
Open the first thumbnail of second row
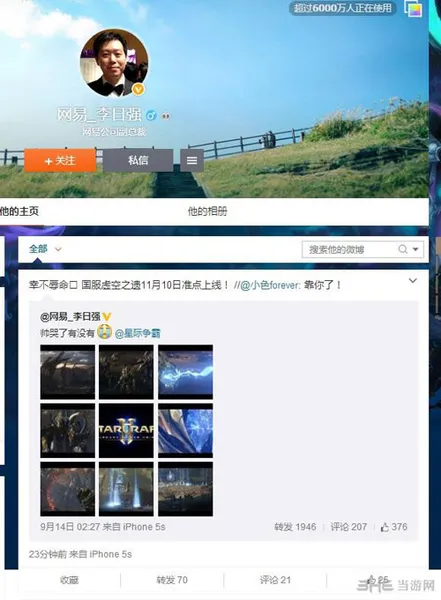67,430
